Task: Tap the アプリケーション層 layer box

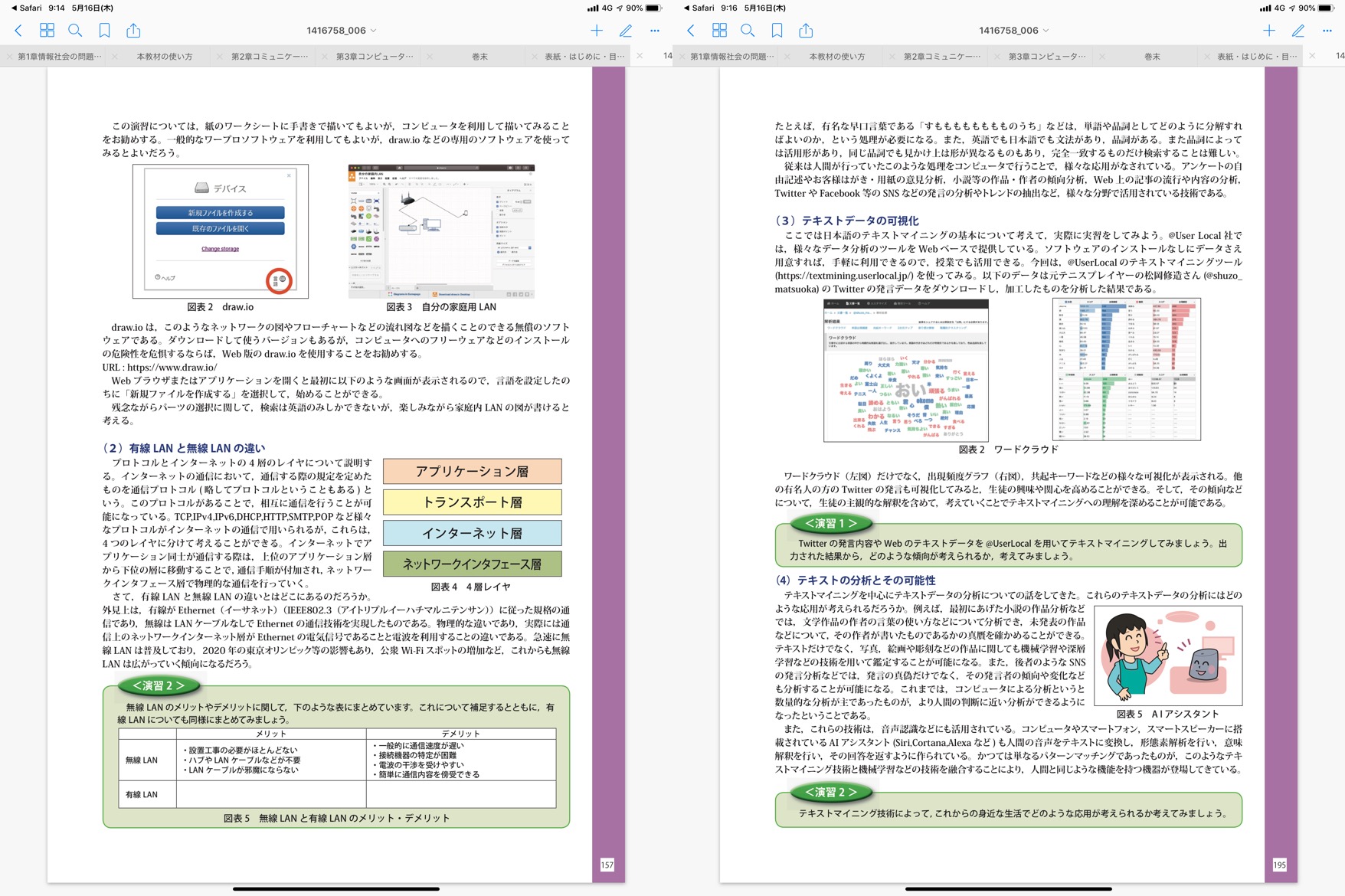Action: click(x=473, y=471)
